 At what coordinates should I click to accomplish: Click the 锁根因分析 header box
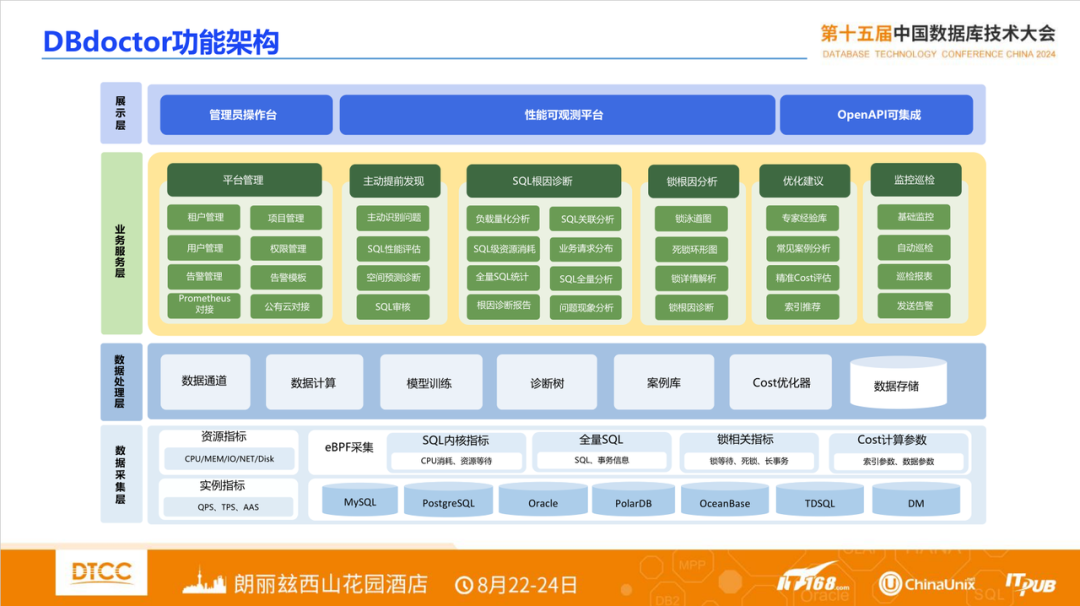pyautogui.click(x=693, y=182)
